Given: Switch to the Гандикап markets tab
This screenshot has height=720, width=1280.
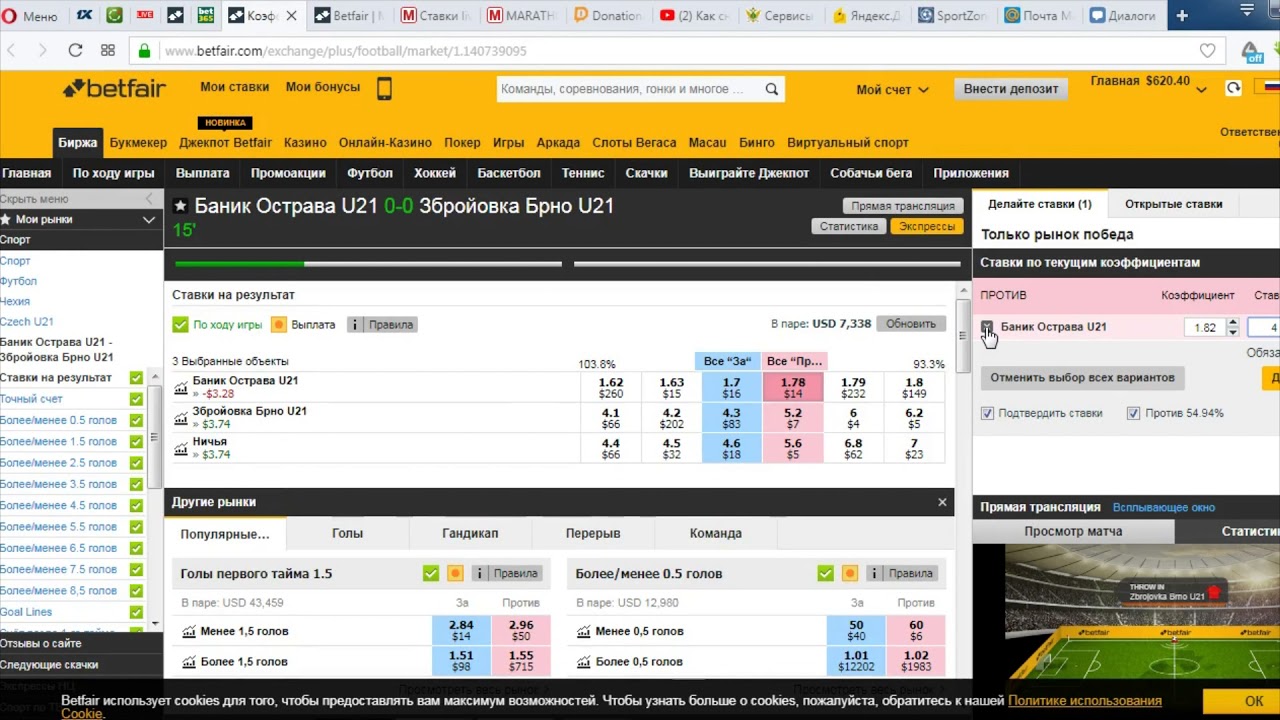Looking at the screenshot, I should [x=470, y=534].
